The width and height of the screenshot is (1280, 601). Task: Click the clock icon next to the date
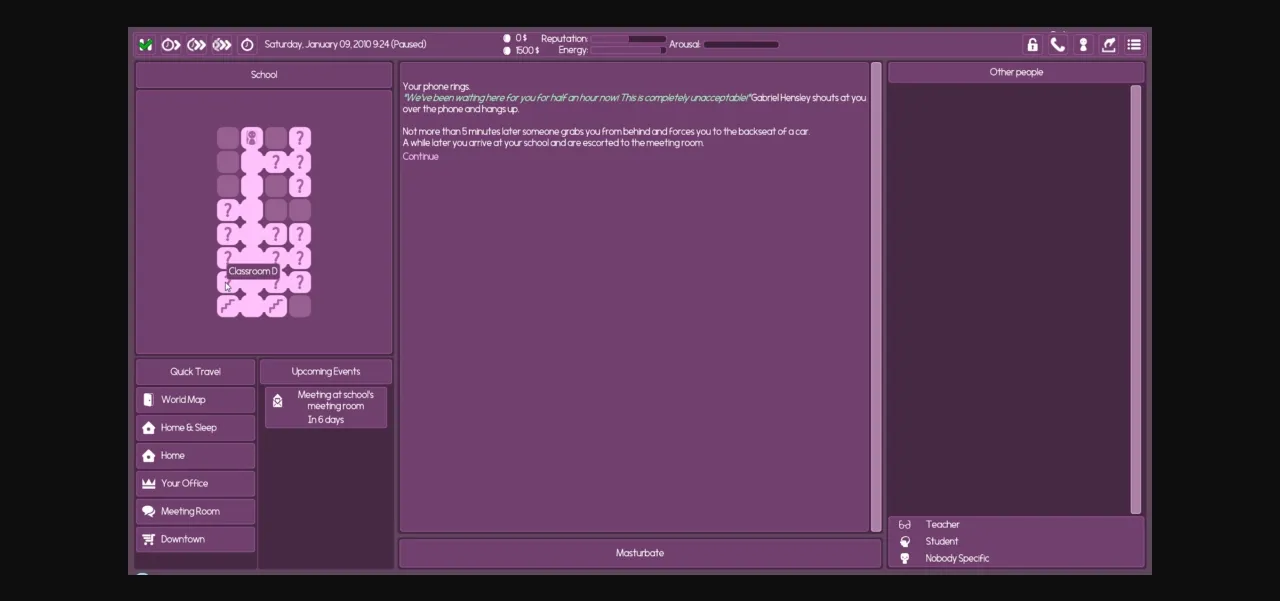247,44
